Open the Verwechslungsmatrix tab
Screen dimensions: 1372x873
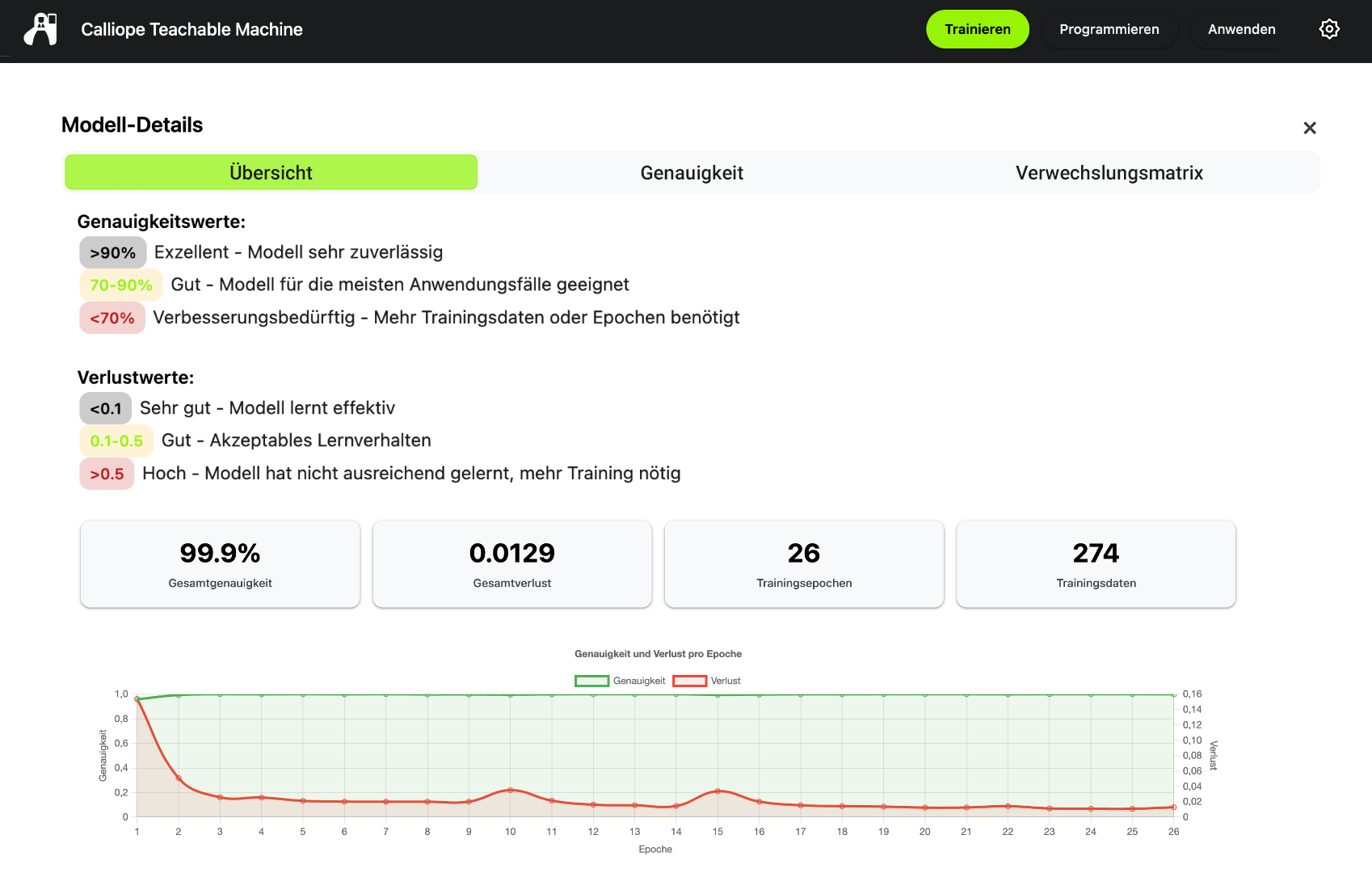(x=1109, y=172)
